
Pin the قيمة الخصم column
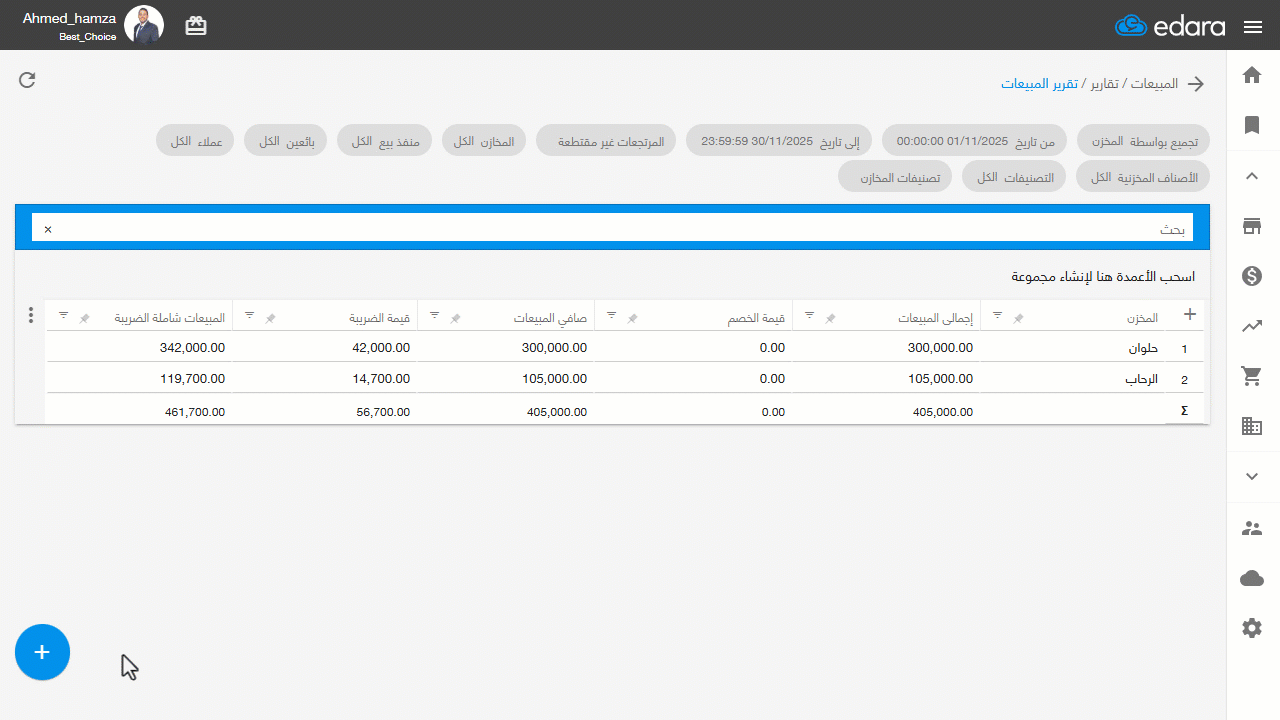pyautogui.click(x=632, y=318)
